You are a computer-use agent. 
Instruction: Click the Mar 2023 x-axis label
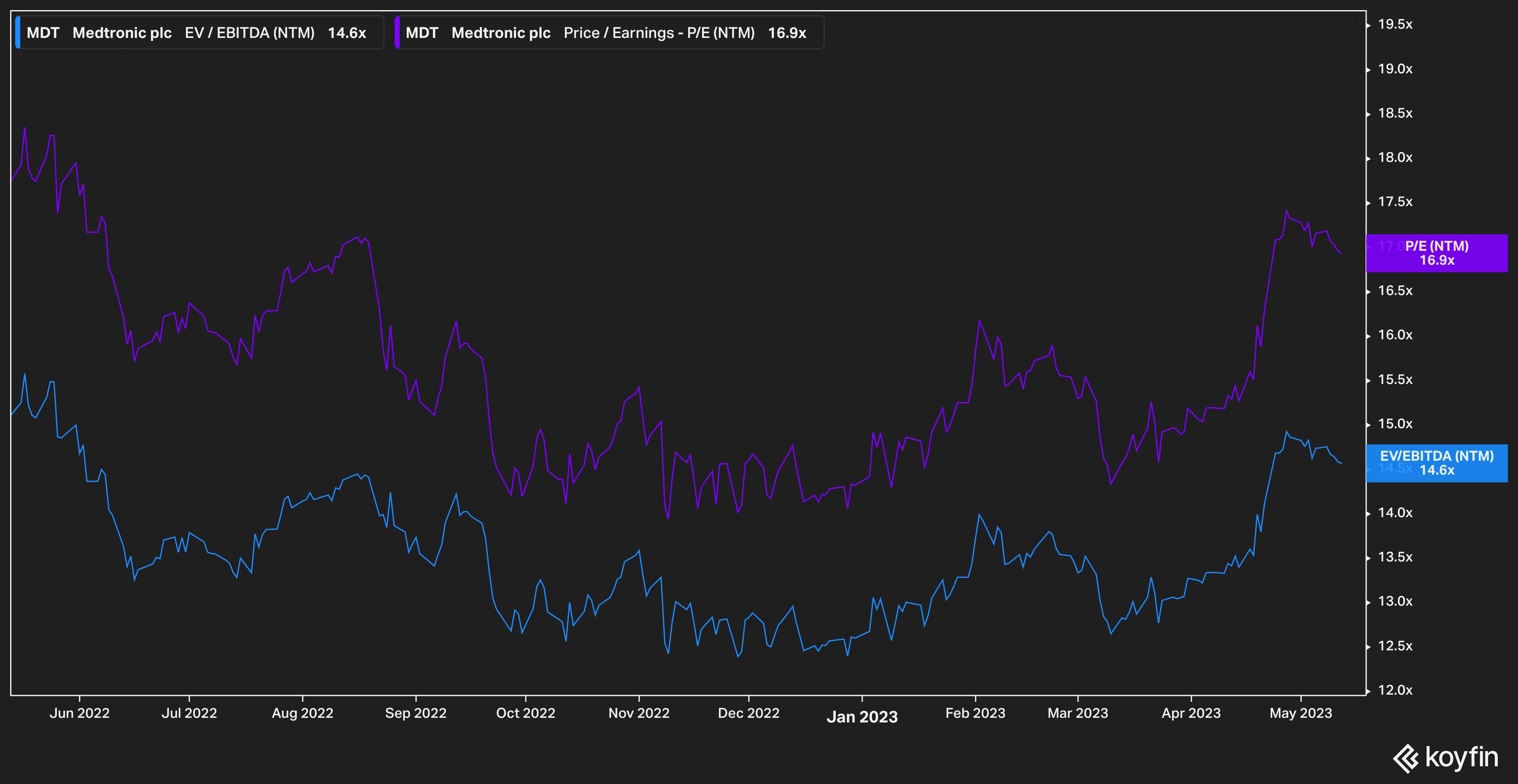click(1078, 713)
